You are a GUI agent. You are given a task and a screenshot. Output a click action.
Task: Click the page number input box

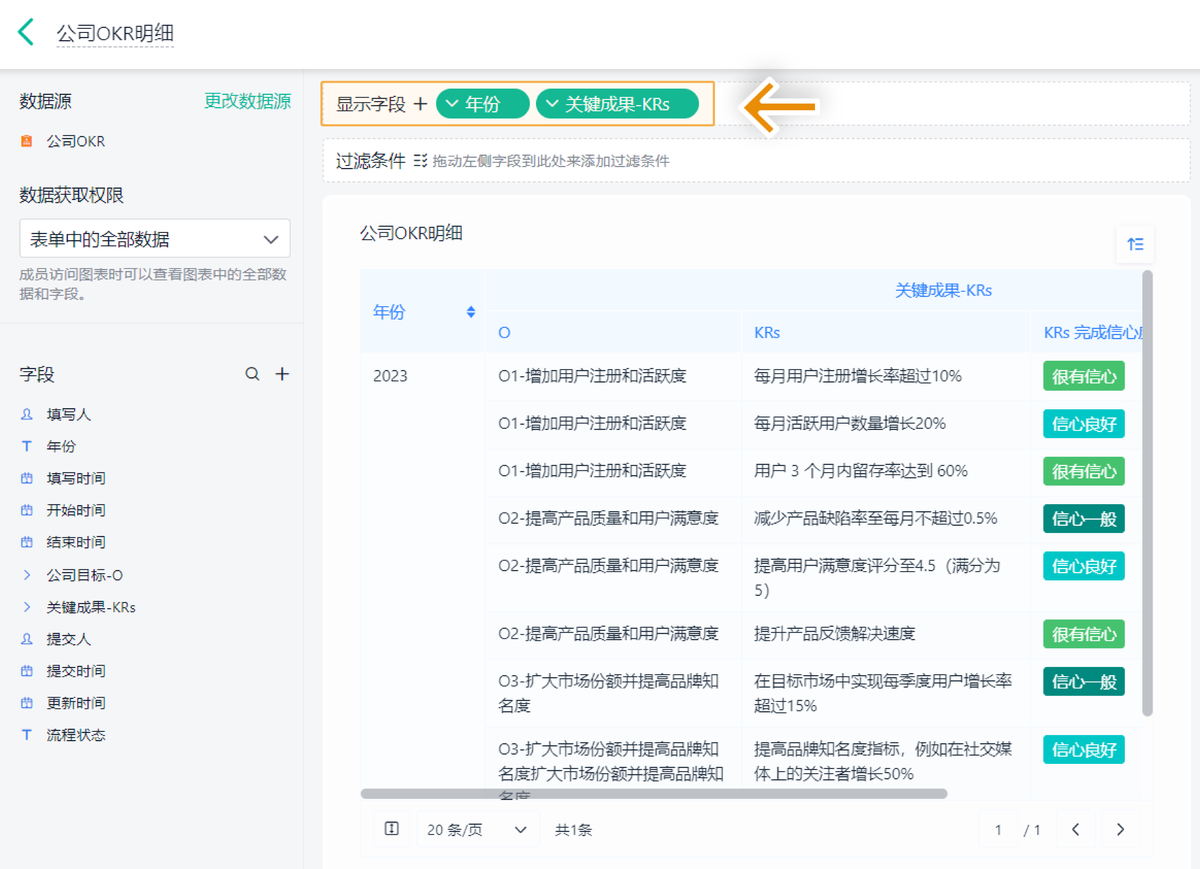[999, 829]
